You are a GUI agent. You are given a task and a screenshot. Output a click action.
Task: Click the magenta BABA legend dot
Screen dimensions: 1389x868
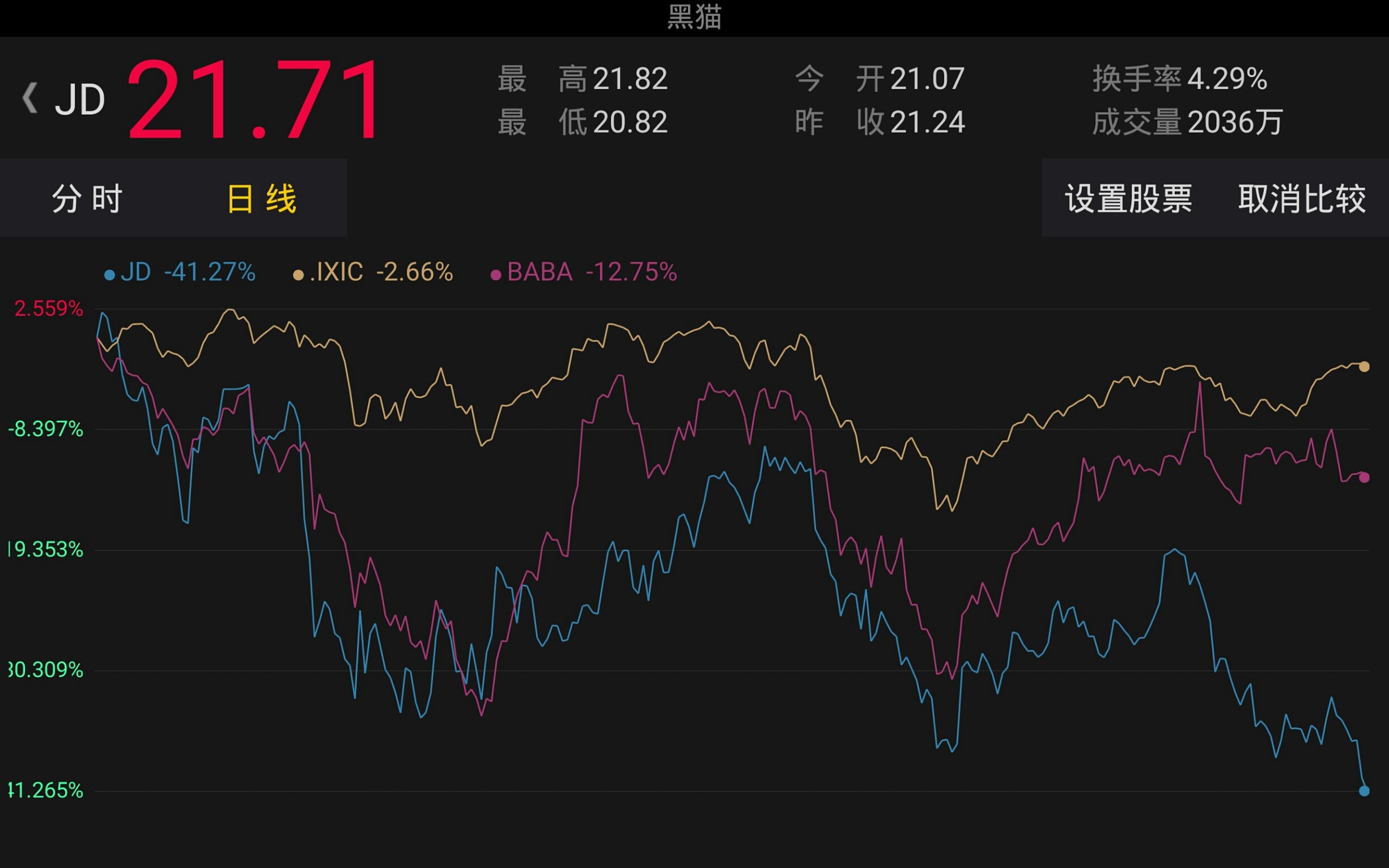pos(495,275)
